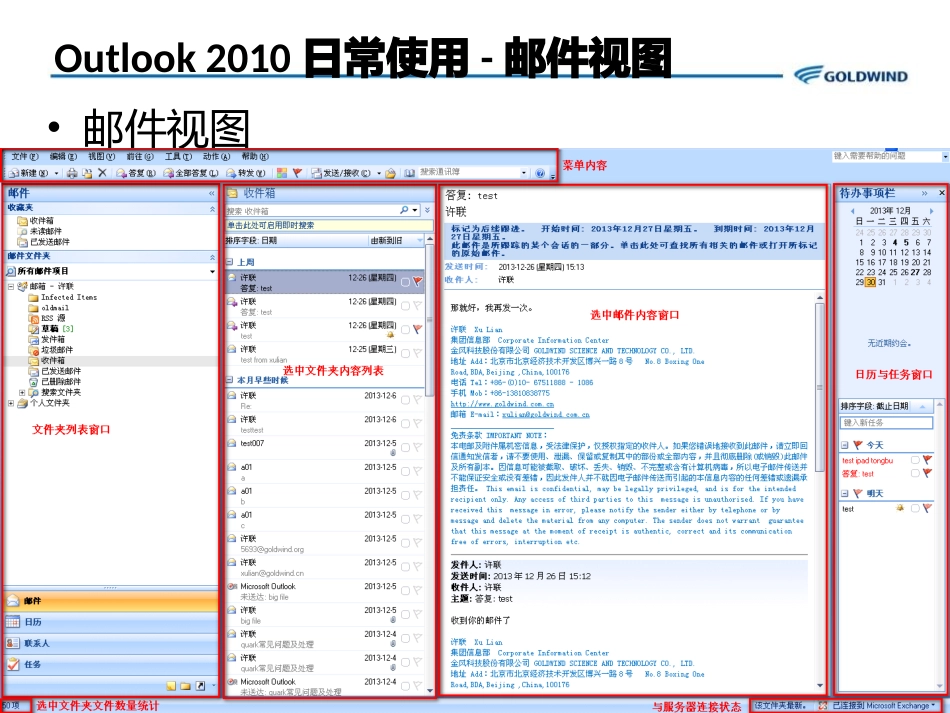
Task: Click the Categorize color squares icon
Action: tap(282, 173)
